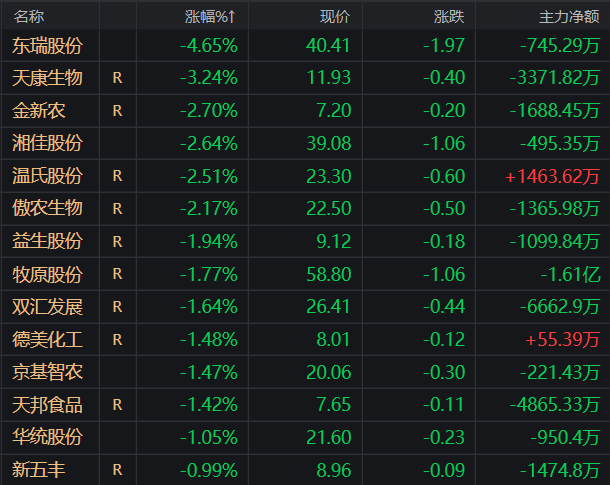Viewport: 610px width, 485px height.
Task: Click the R badge beside 天康生物
Action: pyautogui.click(x=117, y=78)
